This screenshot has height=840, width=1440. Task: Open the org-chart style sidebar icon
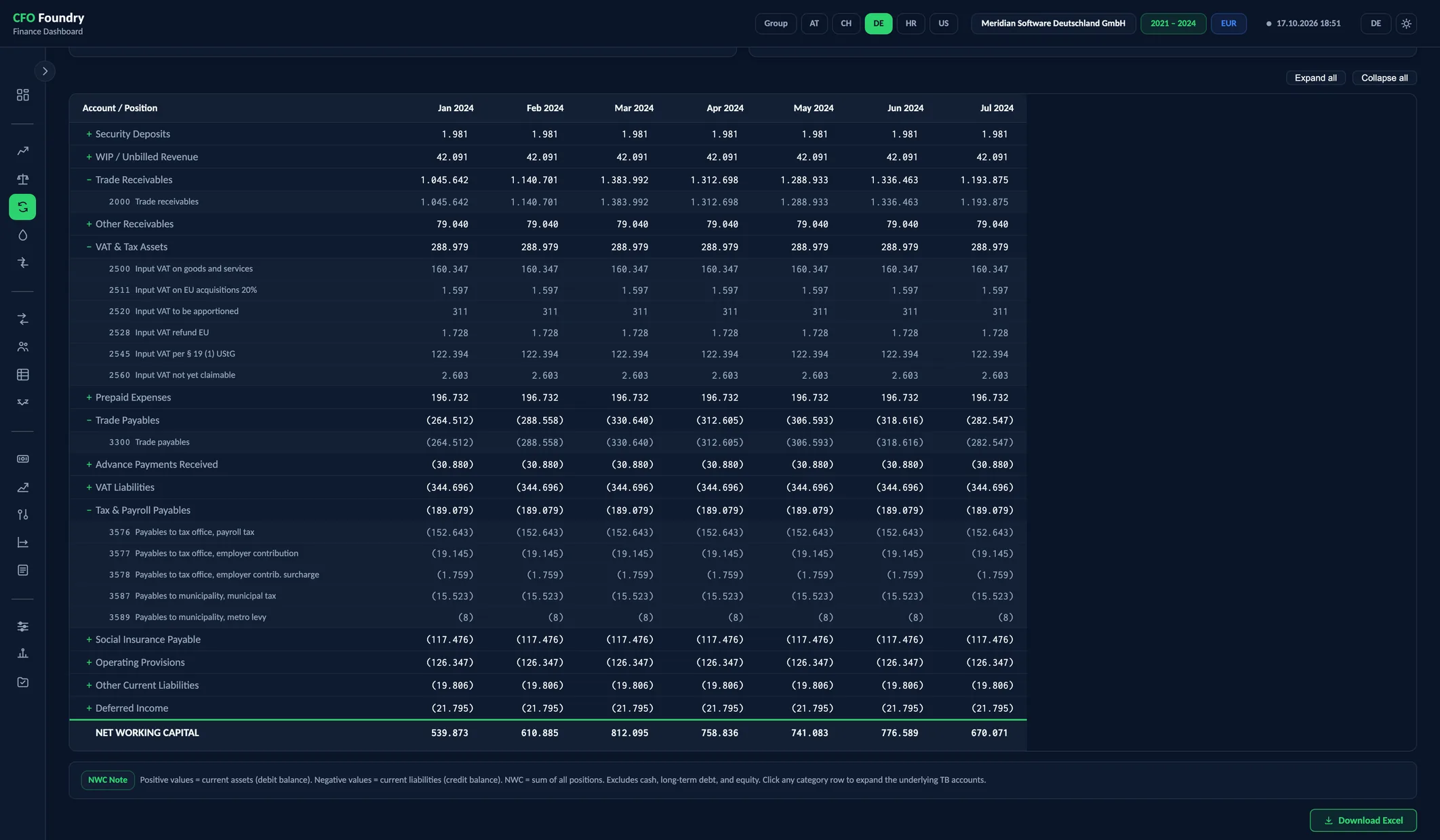(22, 654)
